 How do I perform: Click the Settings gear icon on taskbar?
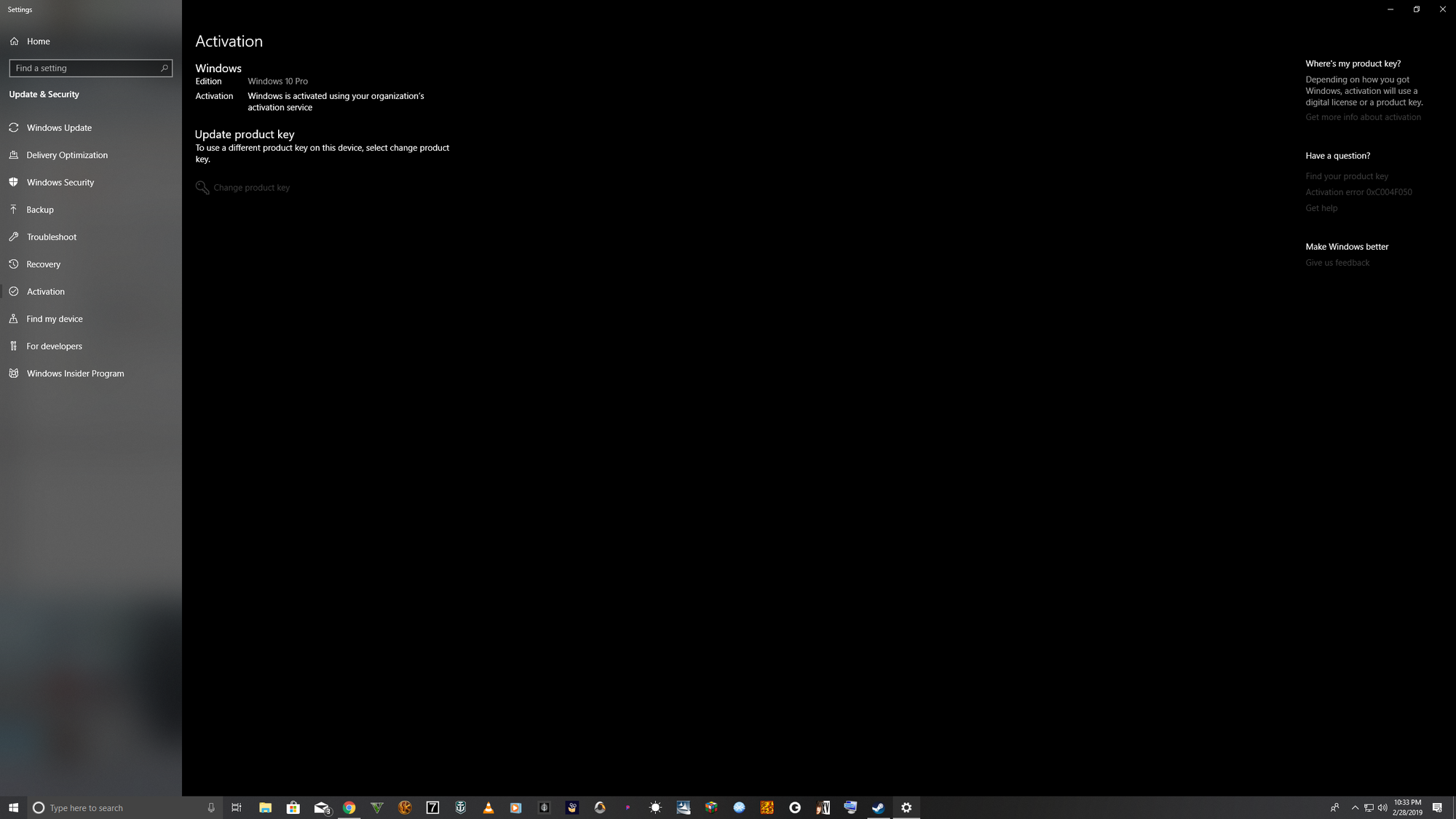click(x=906, y=807)
